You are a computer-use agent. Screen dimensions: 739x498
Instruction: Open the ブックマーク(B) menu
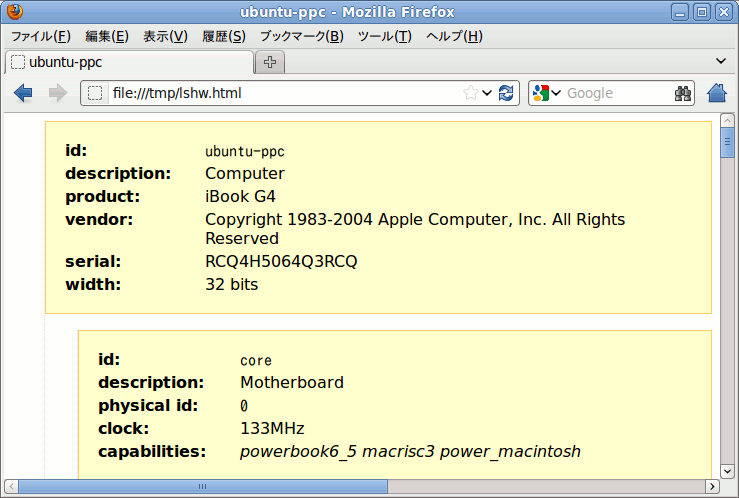[301, 36]
